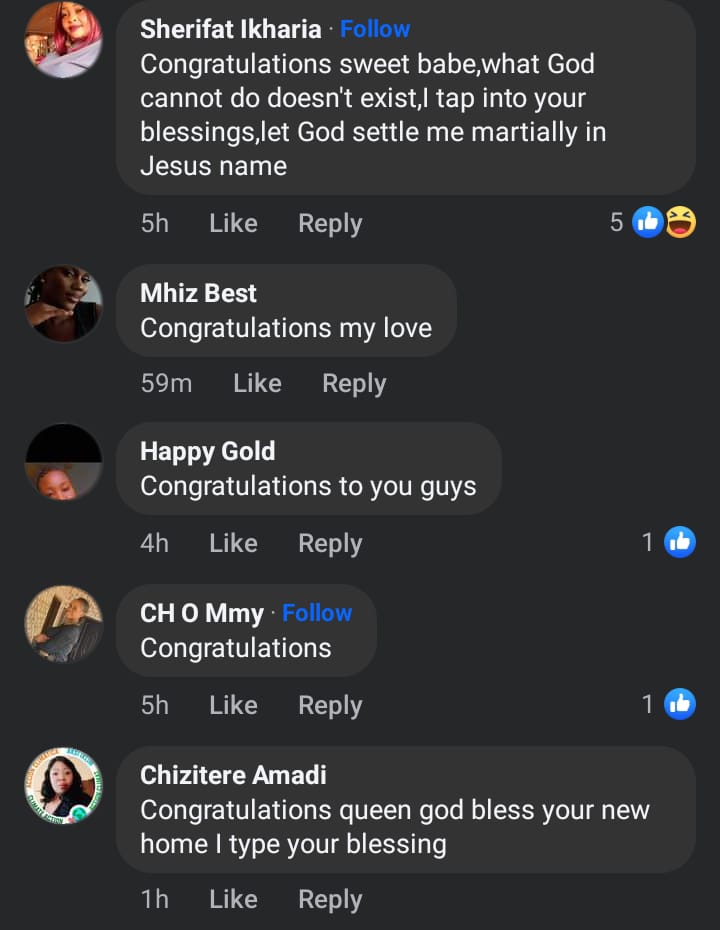Like Mhiz Best's comment
720x930 pixels.
pyautogui.click(x=257, y=383)
